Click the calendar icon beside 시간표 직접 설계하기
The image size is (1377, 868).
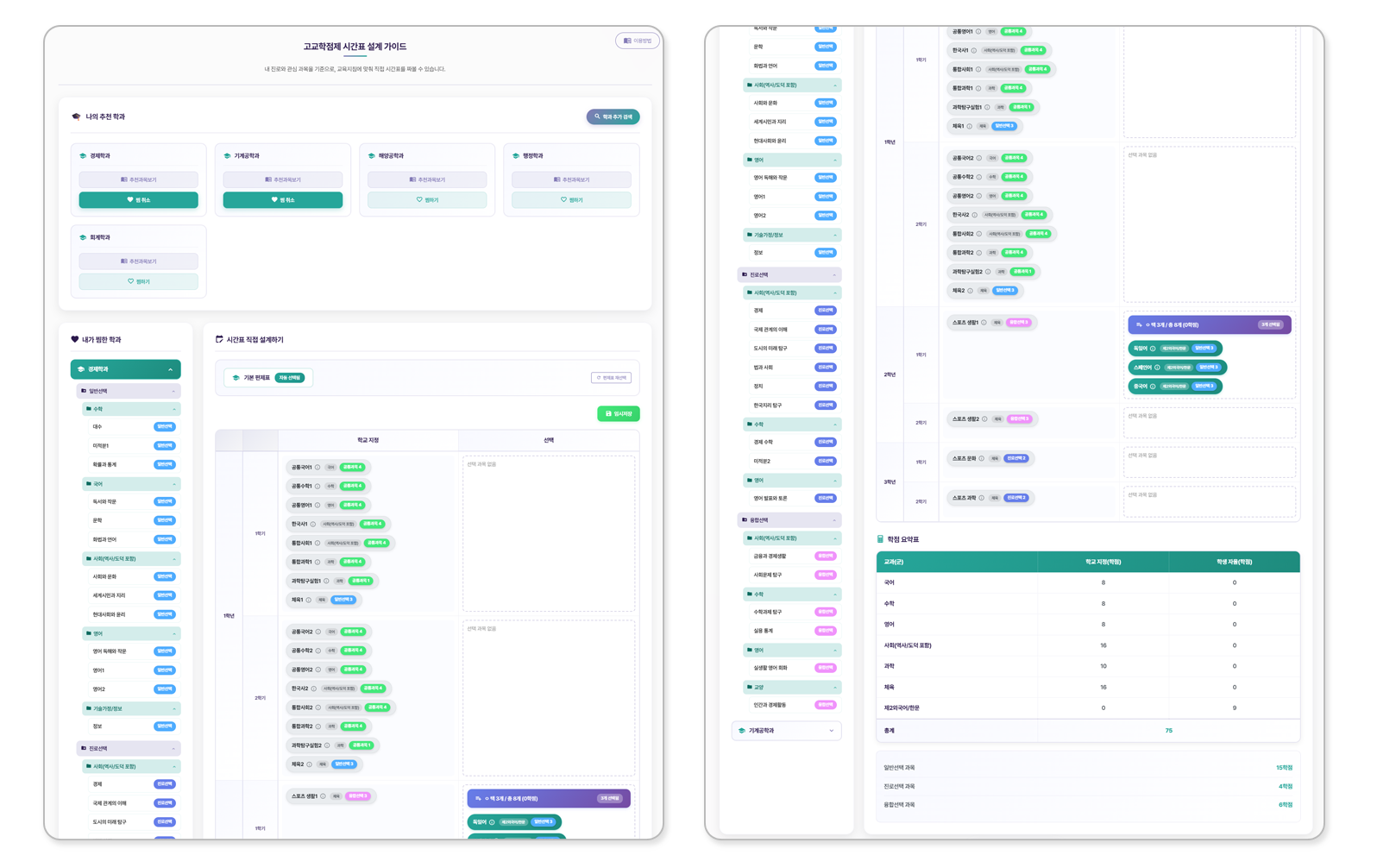pos(219,340)
